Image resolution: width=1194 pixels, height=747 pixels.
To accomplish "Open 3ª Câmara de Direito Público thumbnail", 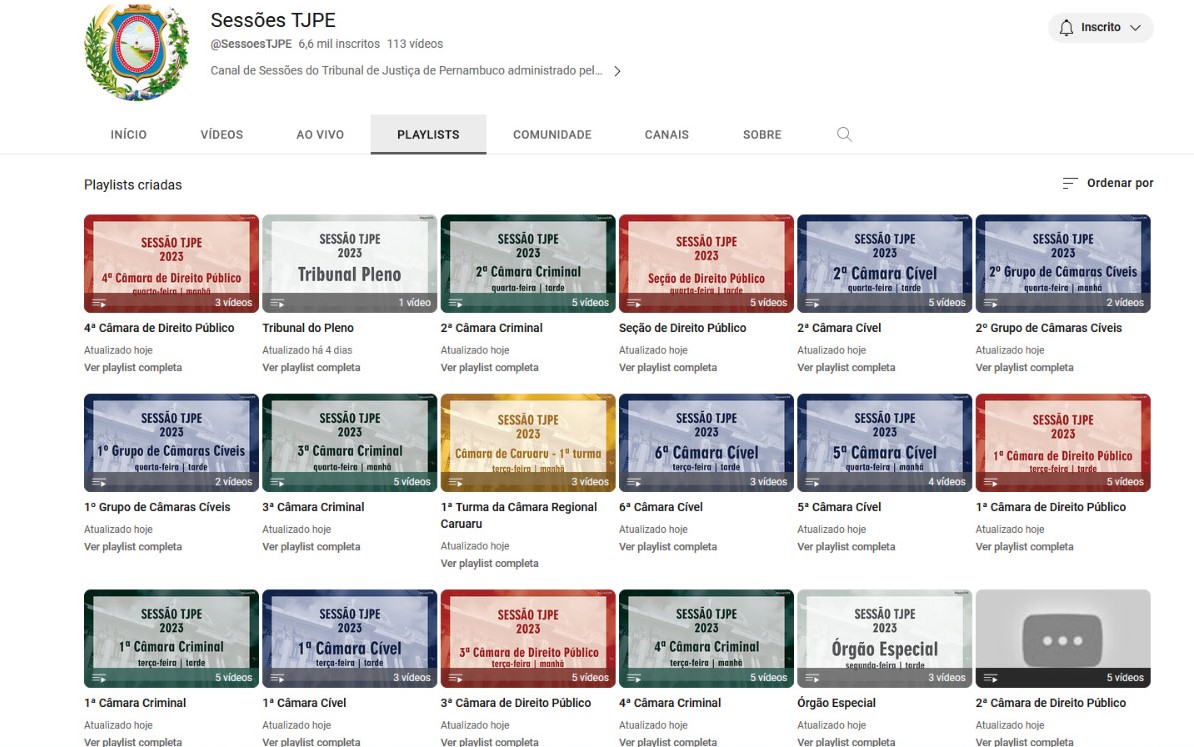I will tap(528, 638).
